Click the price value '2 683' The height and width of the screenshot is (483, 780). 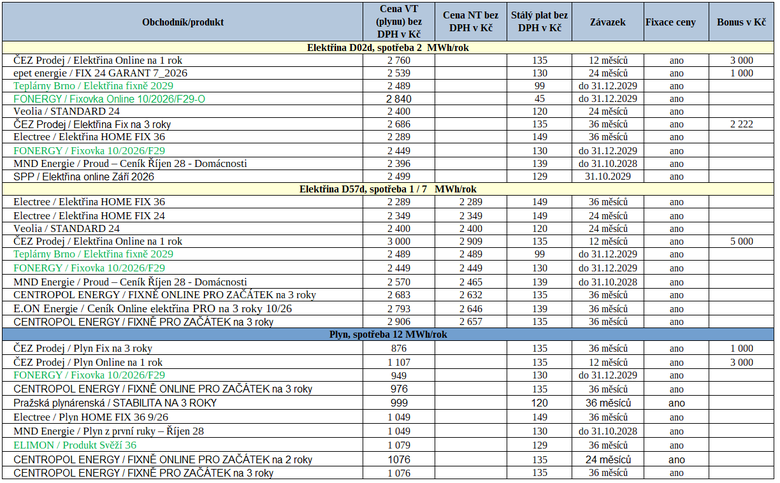(x=399, y=295)
